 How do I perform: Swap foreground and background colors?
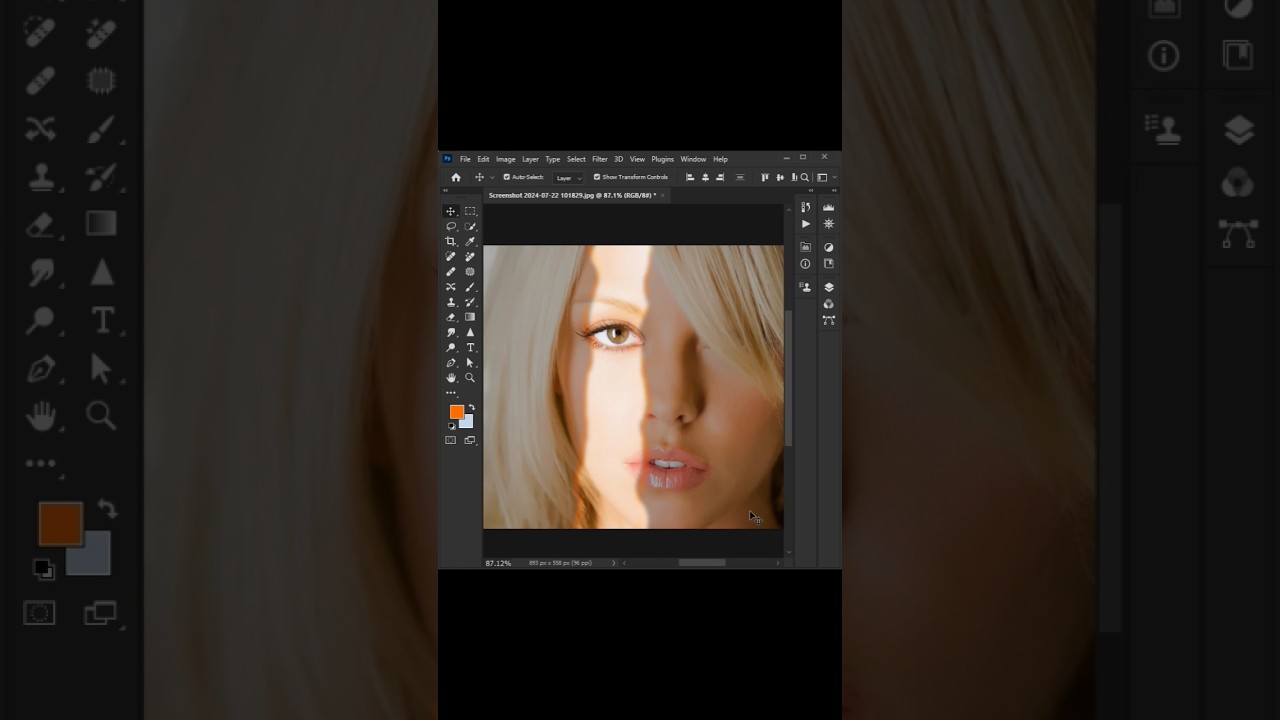[x=472, y=407]
